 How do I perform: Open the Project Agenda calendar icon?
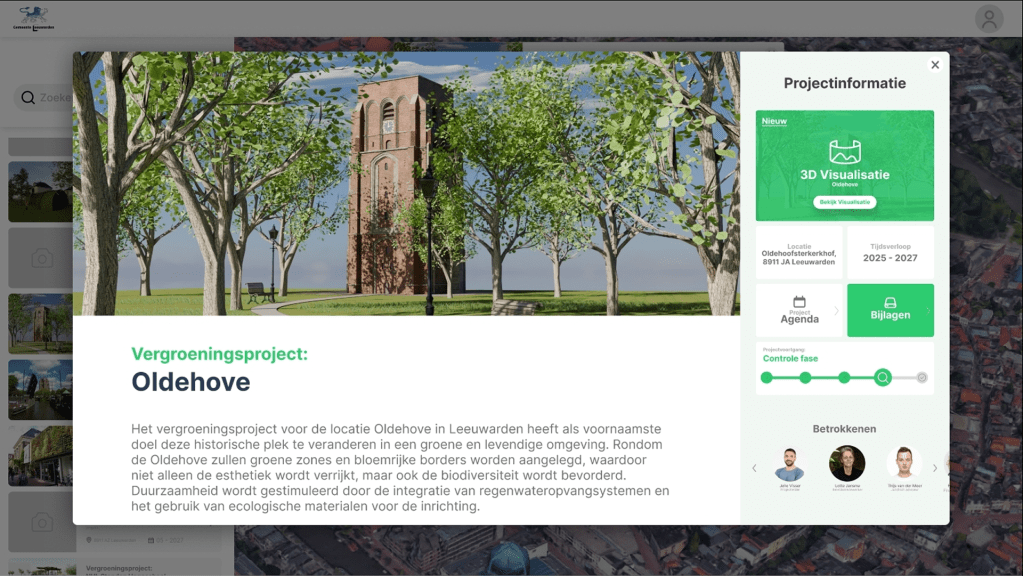click(x=799, y=302)
